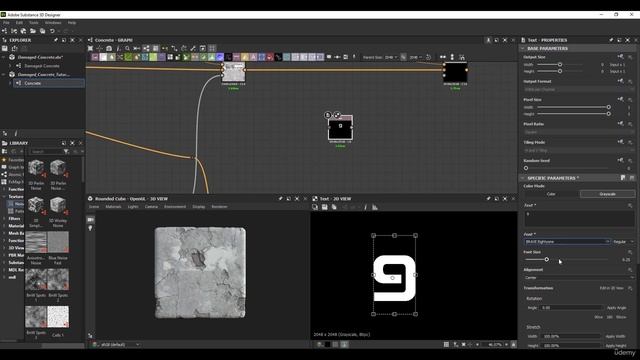
Task: Pin the Explorer panel
Action: point(56,40)
